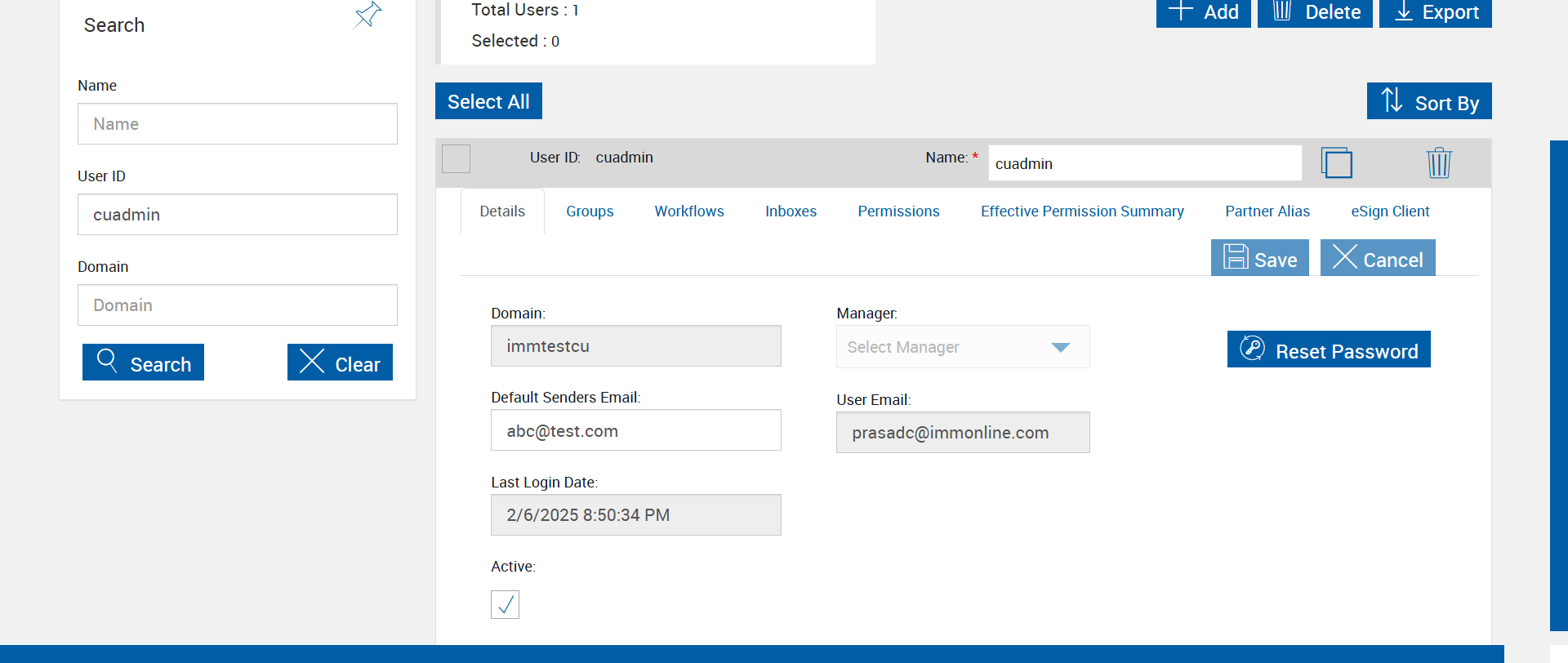Select the Inboxes tab

pyautogui.click(x=791, y=211)
